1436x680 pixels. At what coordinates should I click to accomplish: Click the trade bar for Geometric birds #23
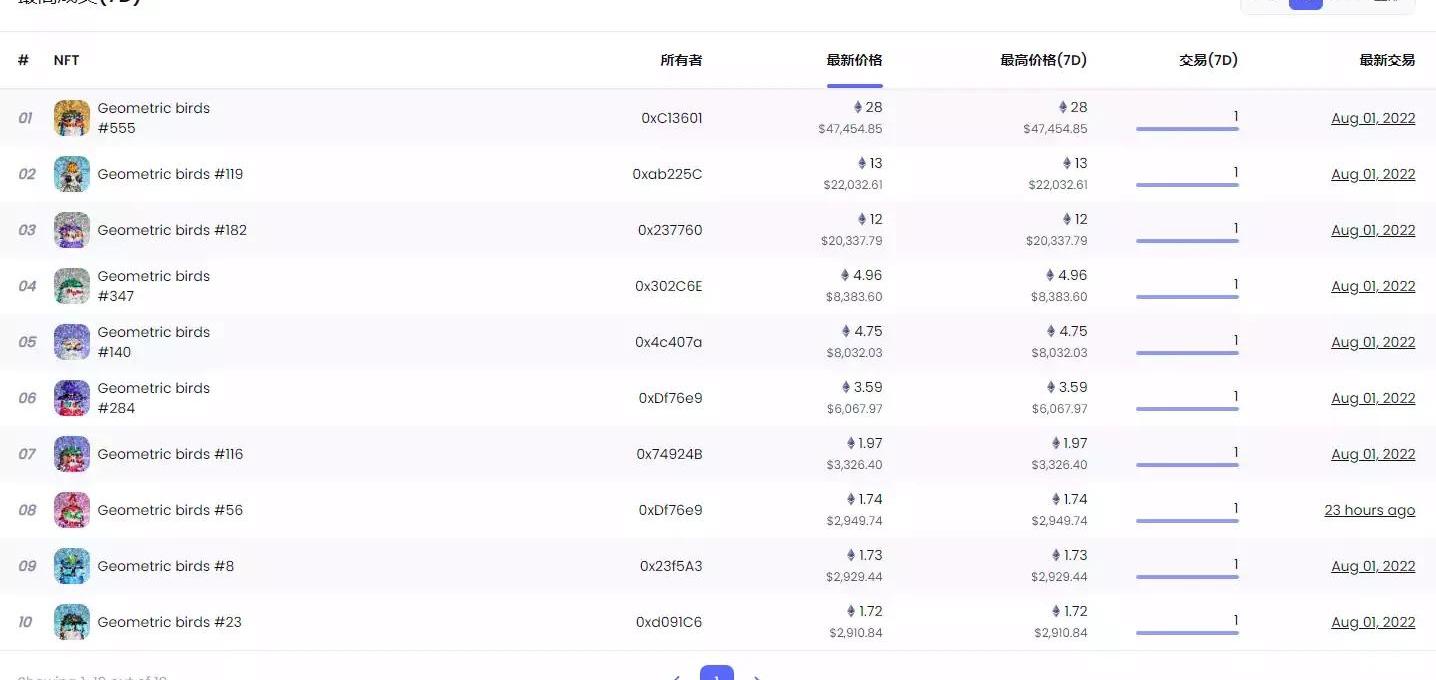click(x=1187, y=632)
